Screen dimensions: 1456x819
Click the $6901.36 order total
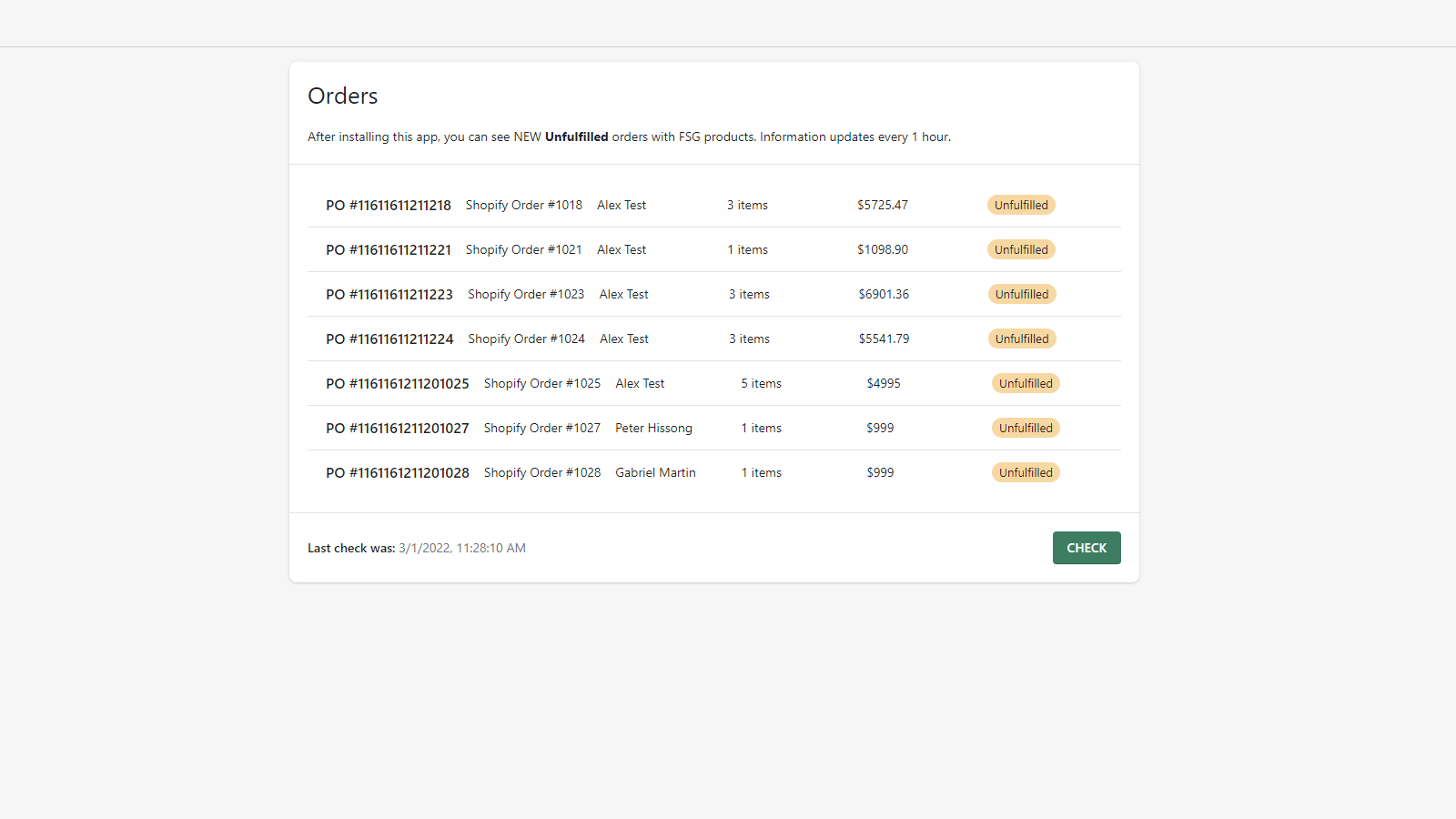coord(884,295)
